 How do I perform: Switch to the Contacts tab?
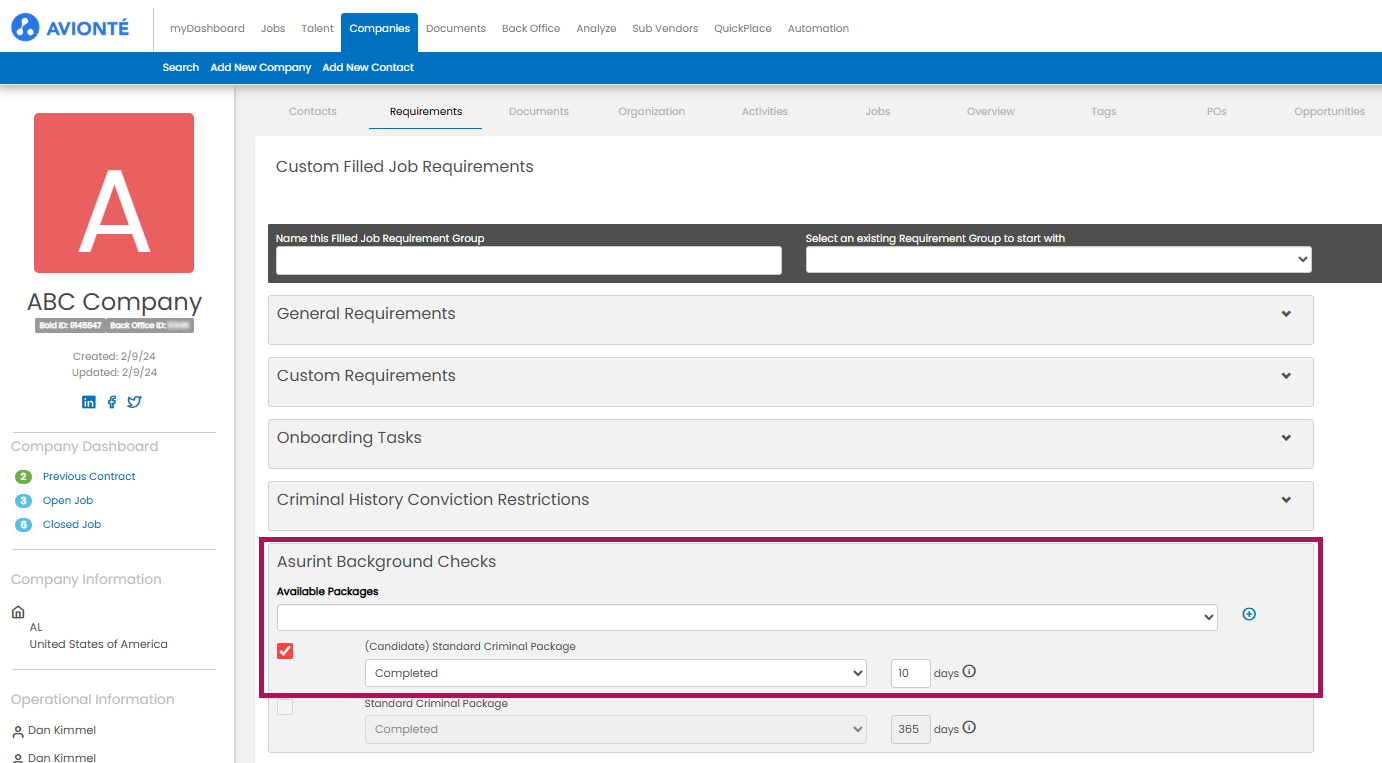point(313,111)
